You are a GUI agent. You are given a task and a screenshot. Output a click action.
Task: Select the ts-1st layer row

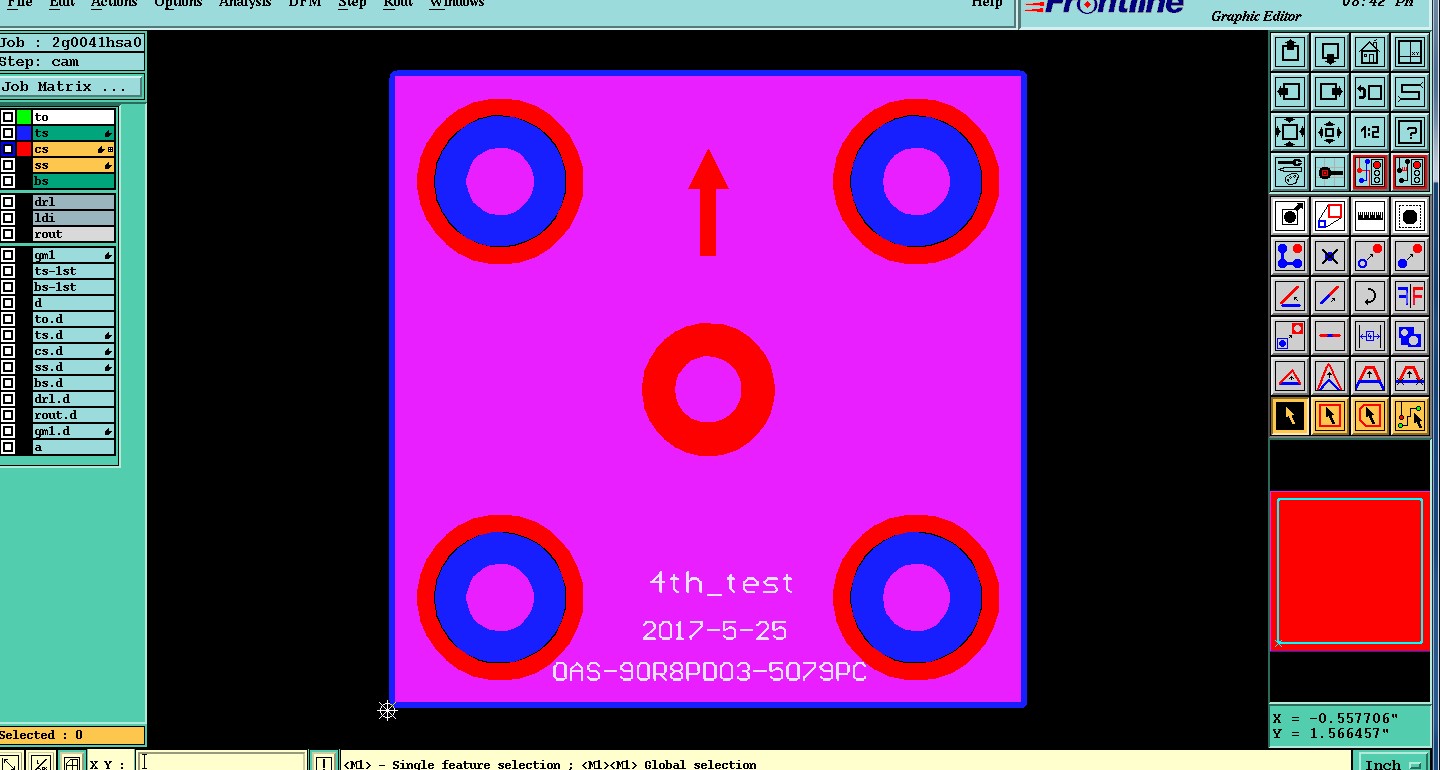tap(73, 271)
